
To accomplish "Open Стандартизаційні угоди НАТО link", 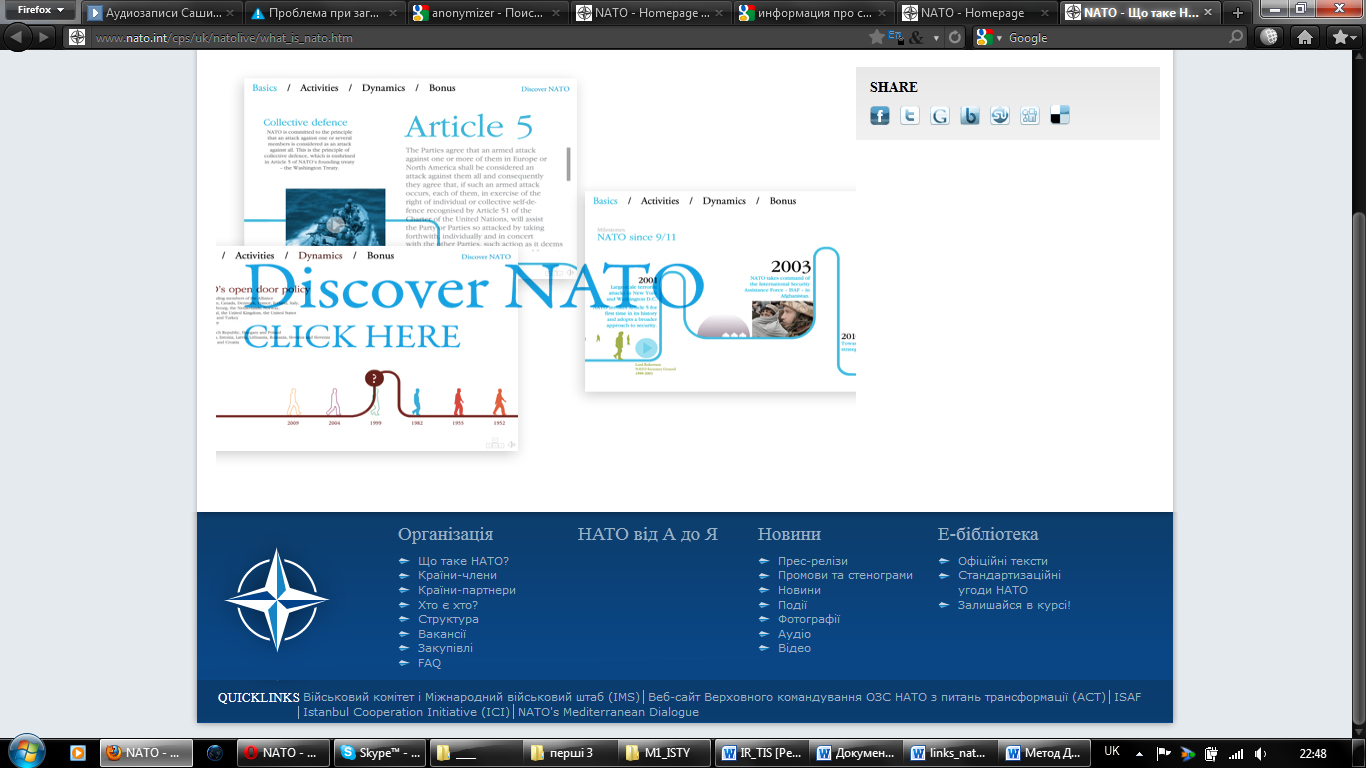I will [x=1009, y=582].
